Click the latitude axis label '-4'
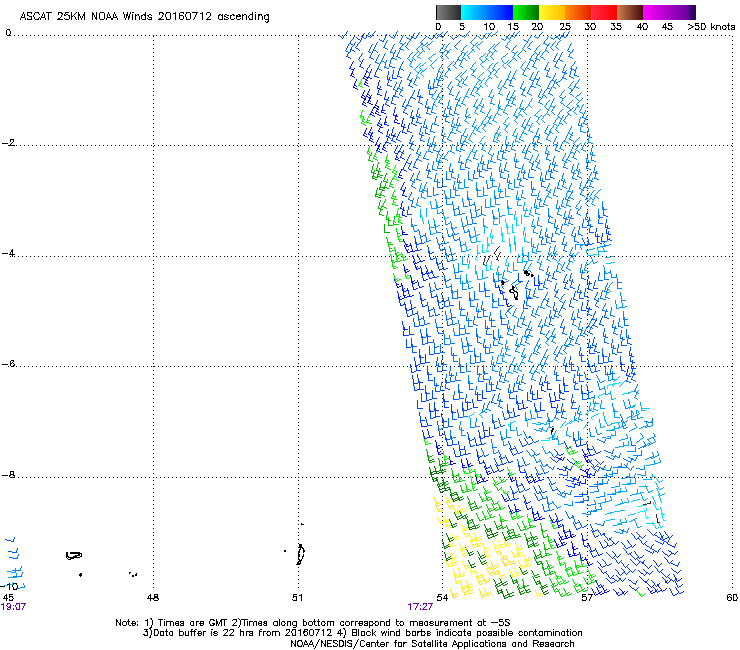Viewport: 740px width, 650px height. (x=9, y=253)
